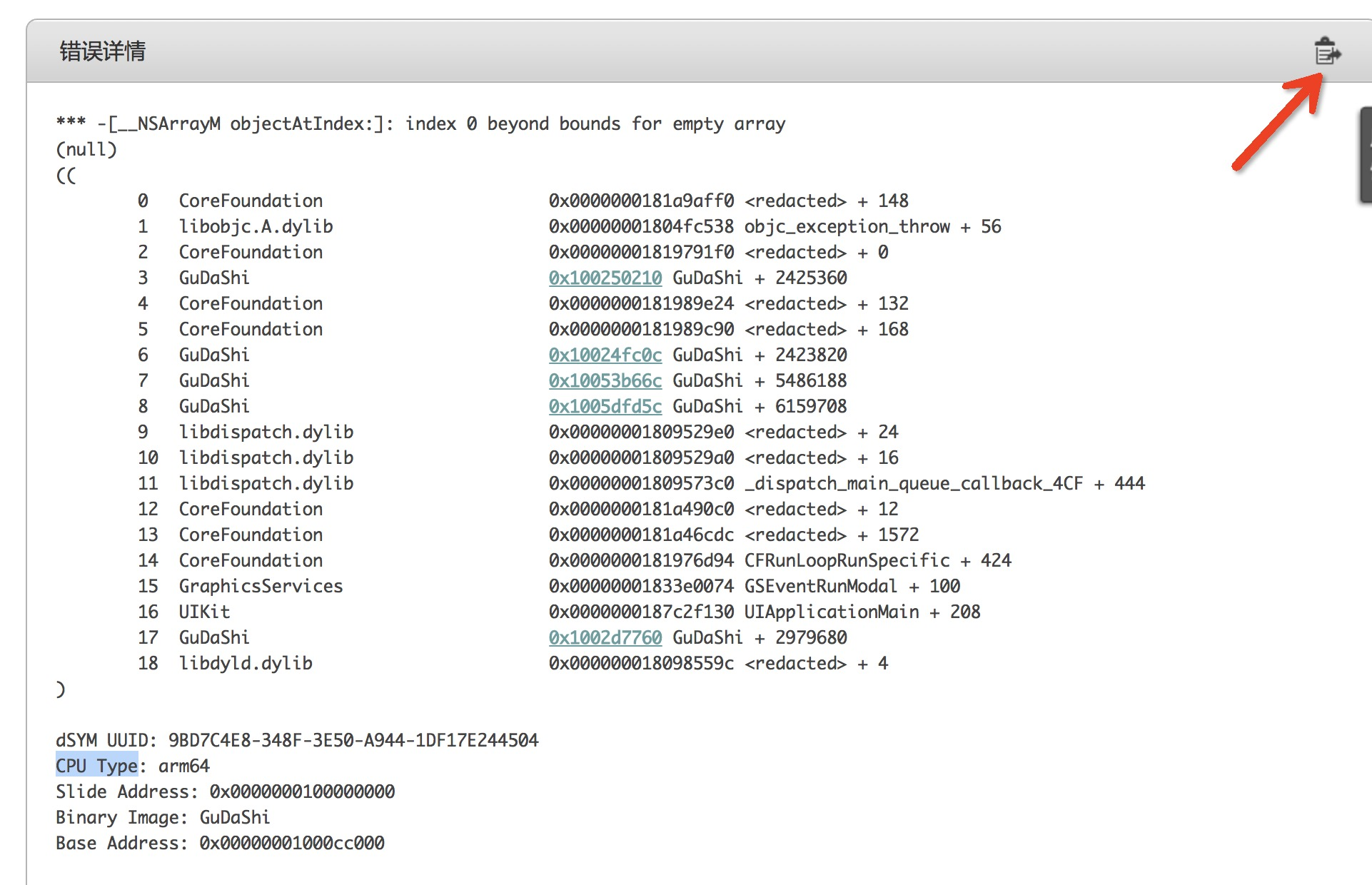Screen dimensions: 1372x885
Task: Click the Base Address value 0x00000001000cc000
Action: [x=291, y=843]
